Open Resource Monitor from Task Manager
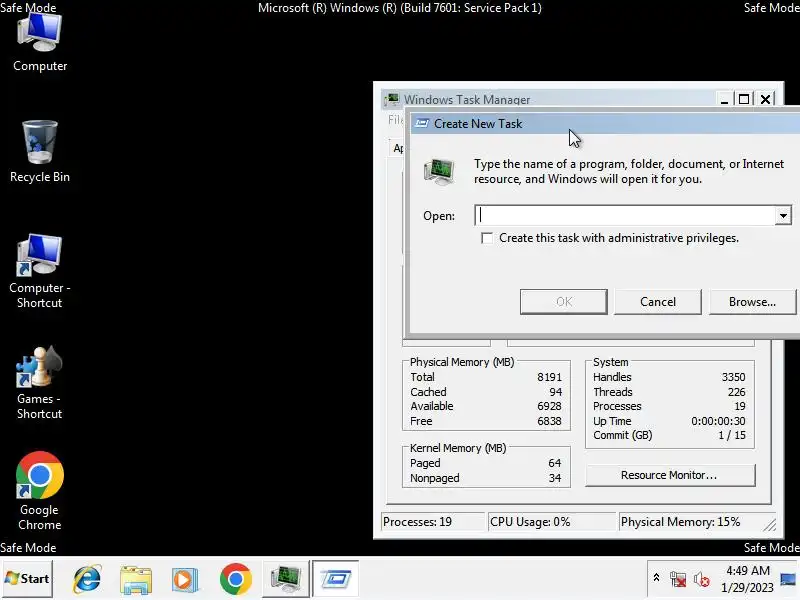 670,475
